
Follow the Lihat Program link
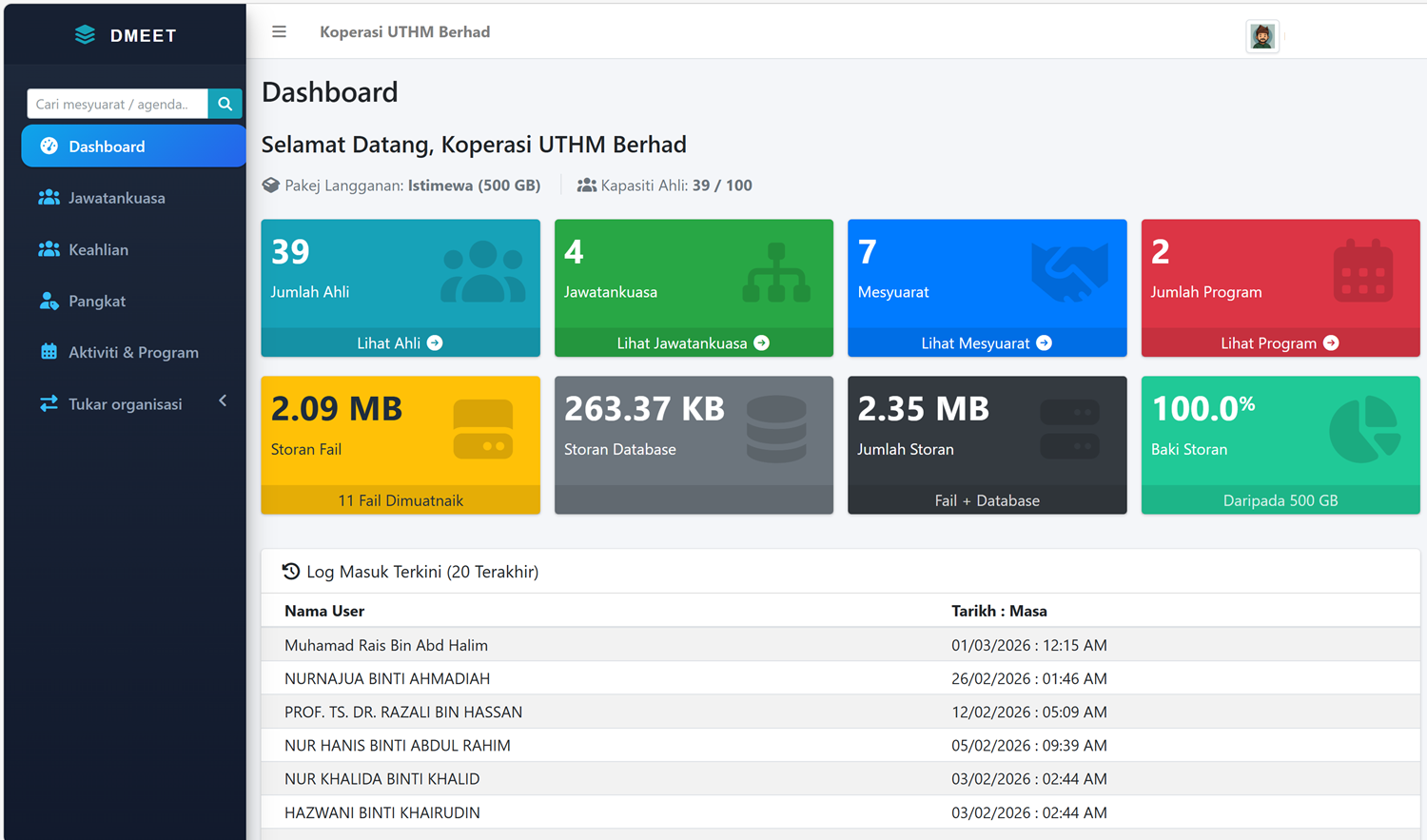(x=1280, y=342)
